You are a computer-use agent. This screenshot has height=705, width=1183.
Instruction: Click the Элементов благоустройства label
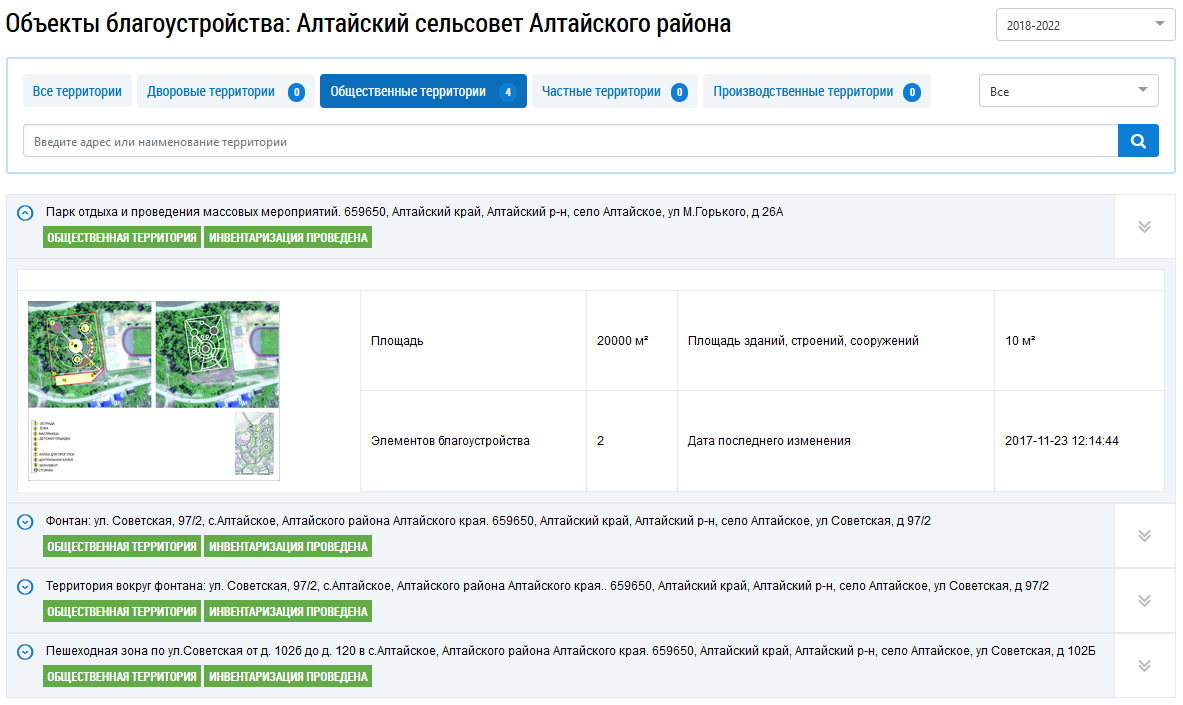(450, 441)
